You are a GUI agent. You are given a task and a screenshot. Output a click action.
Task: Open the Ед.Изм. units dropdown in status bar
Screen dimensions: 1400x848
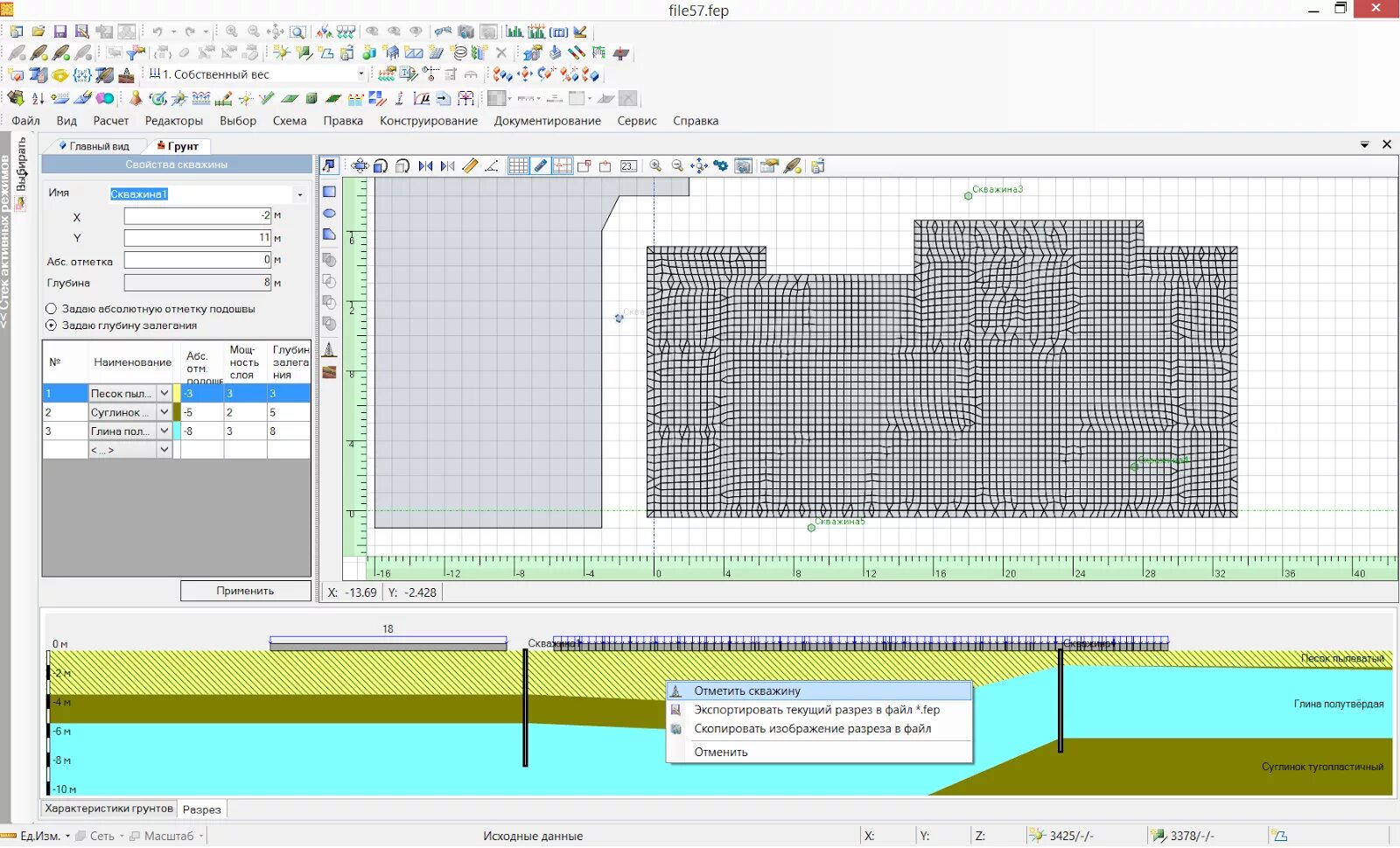click(67, 837)
